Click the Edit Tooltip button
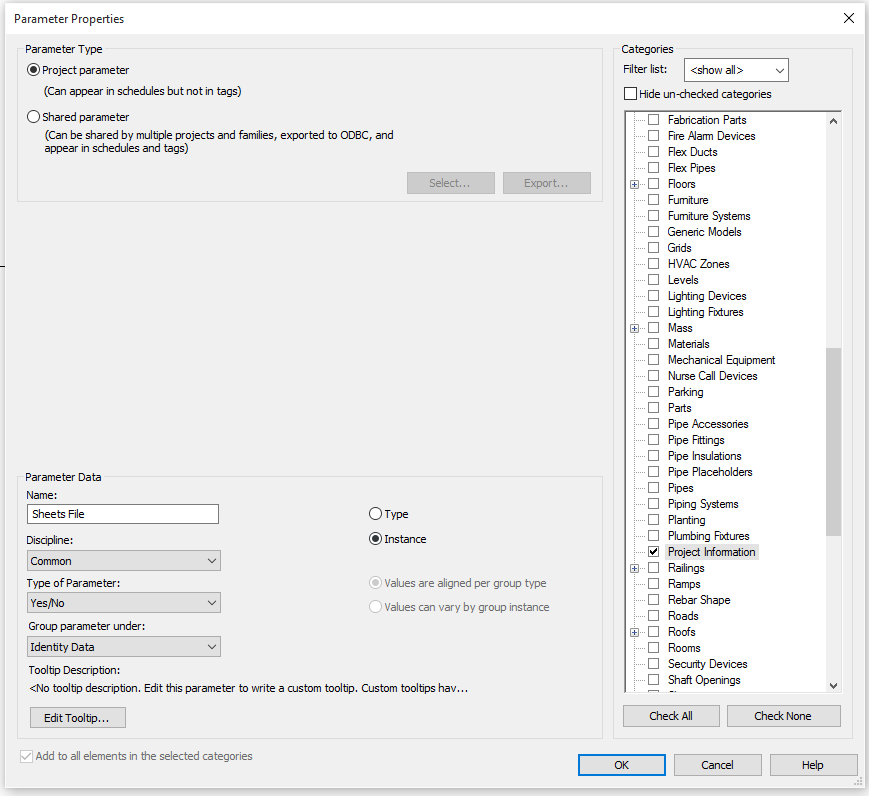 pos(77,717)
